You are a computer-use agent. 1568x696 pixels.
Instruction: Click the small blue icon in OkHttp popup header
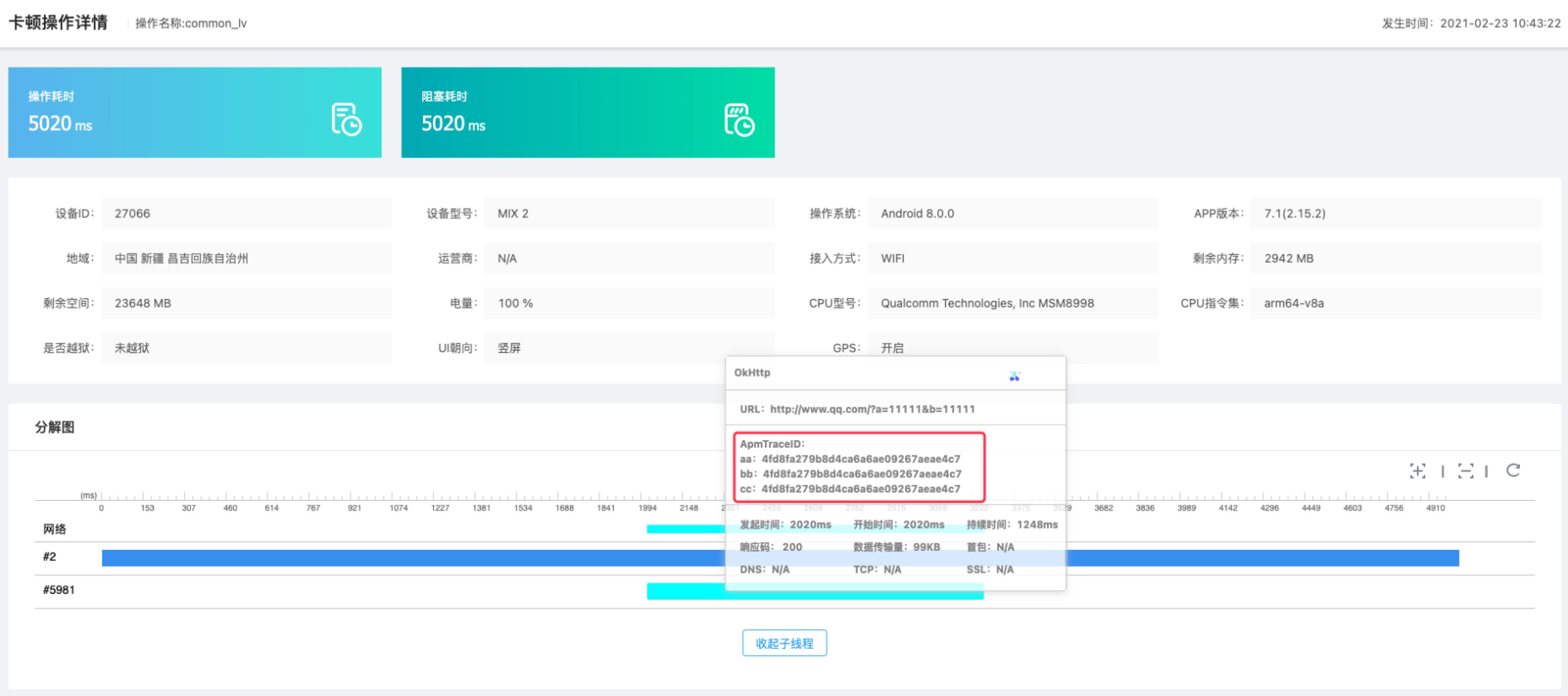[1014, 376]
